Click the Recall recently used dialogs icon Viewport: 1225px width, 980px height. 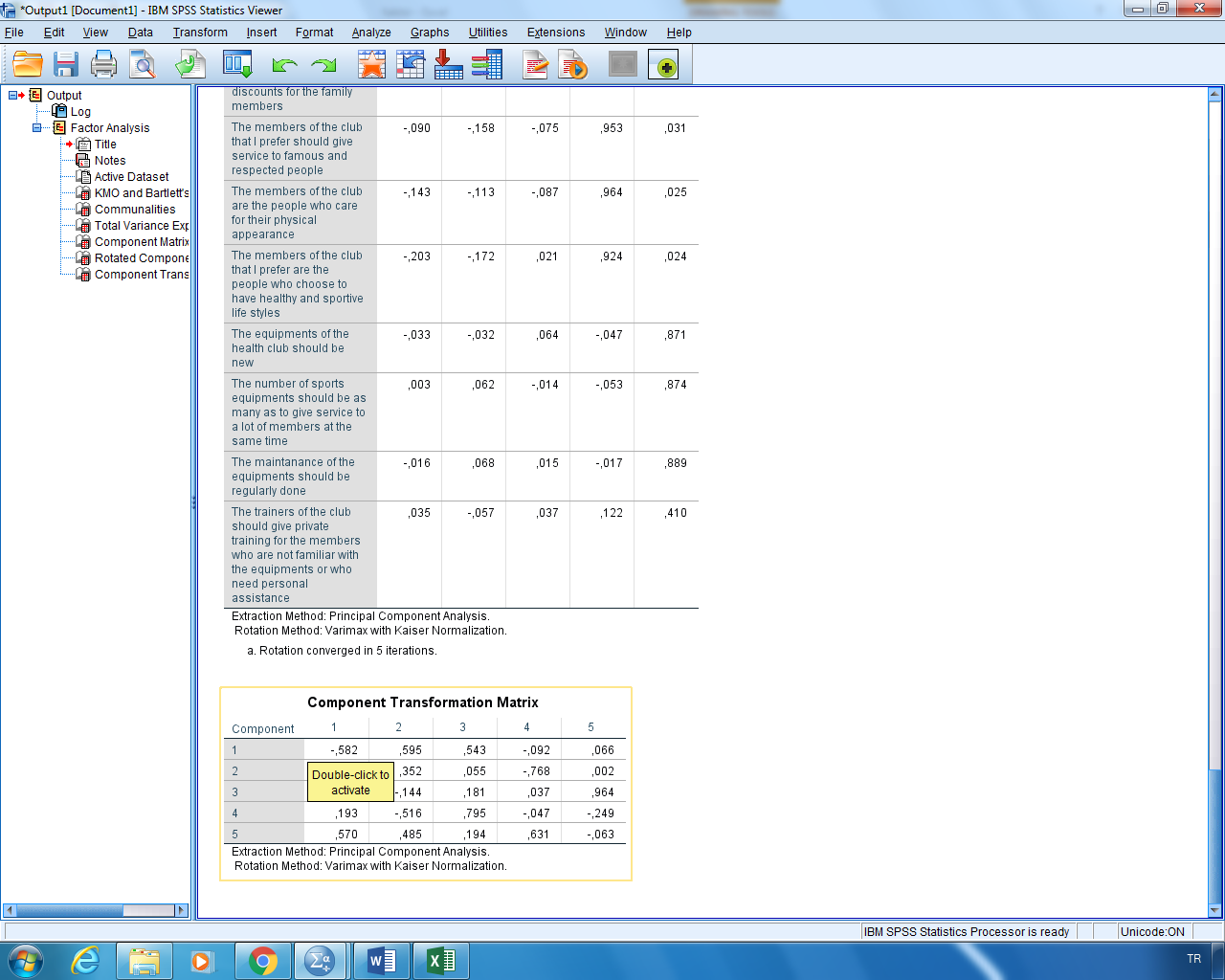[237, 65]
